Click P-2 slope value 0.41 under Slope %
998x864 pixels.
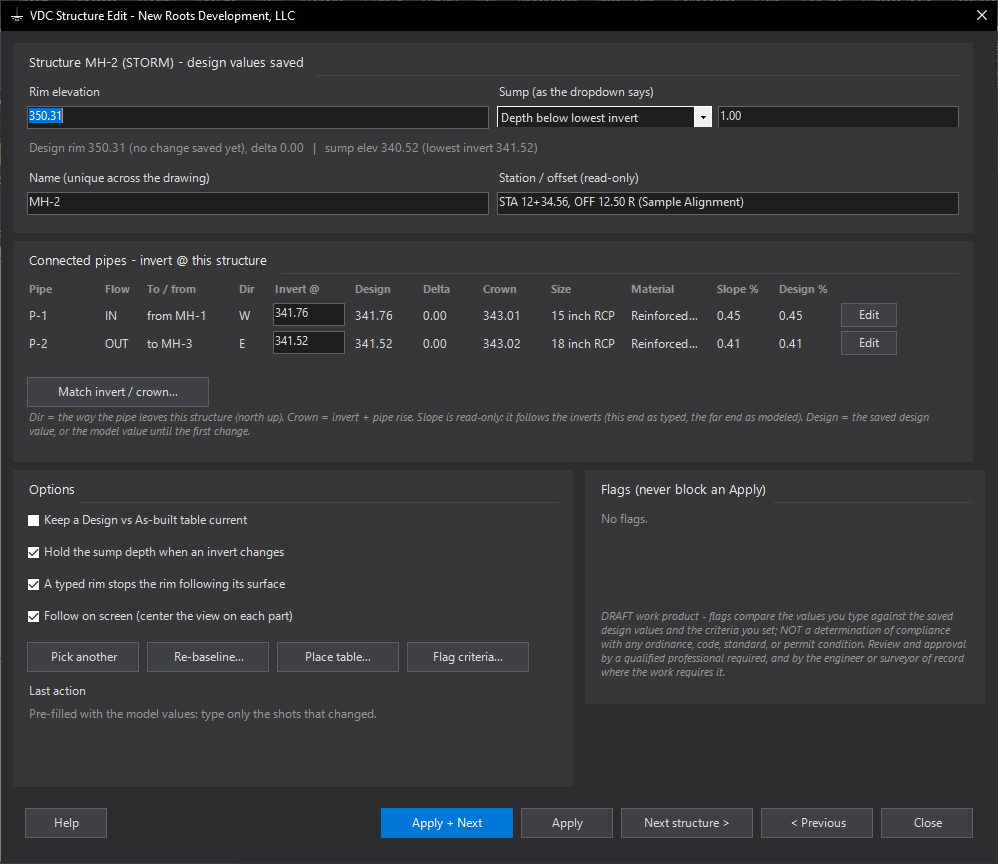(728, 344)
